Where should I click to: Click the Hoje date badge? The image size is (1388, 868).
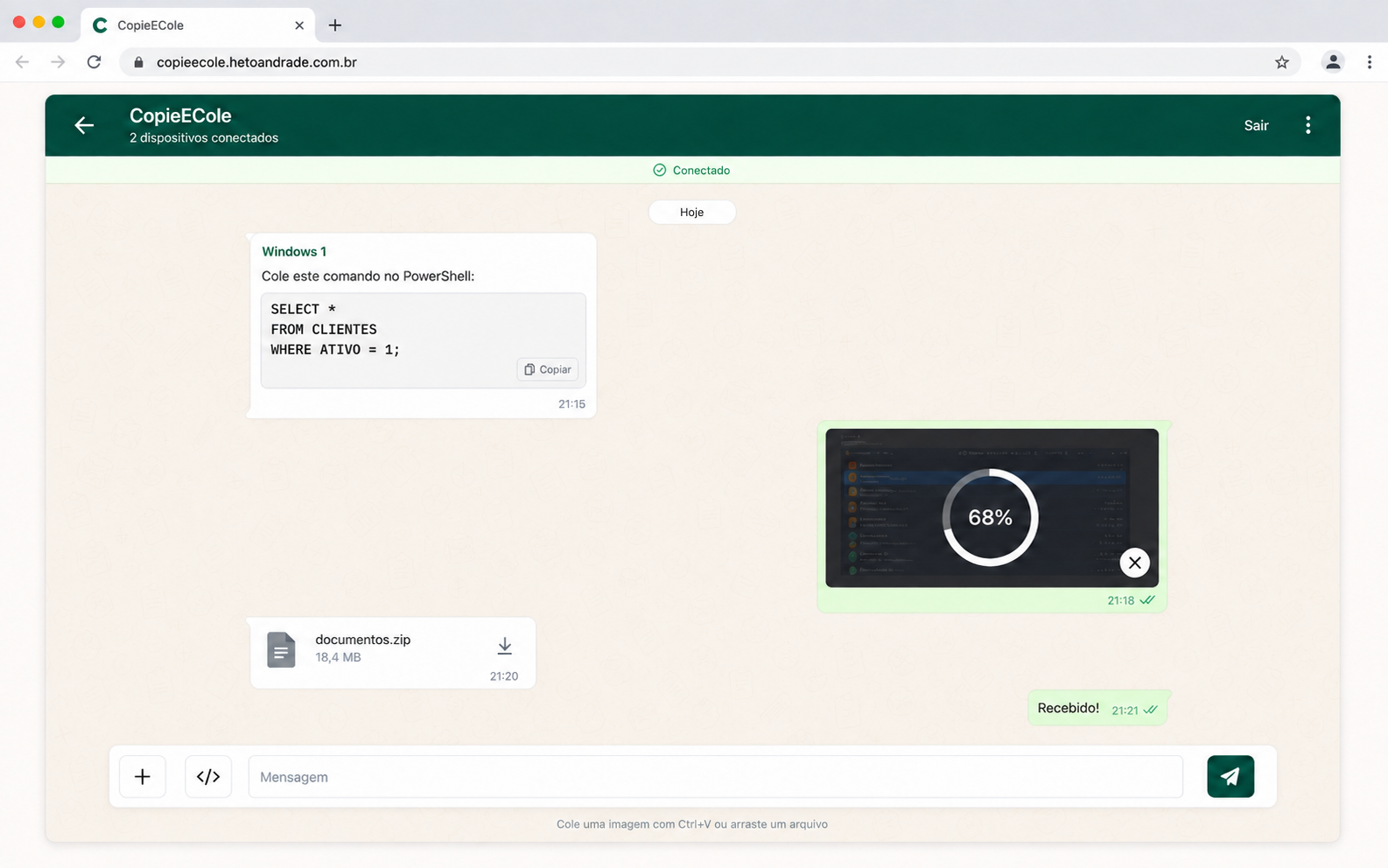(x=691, y=212)
